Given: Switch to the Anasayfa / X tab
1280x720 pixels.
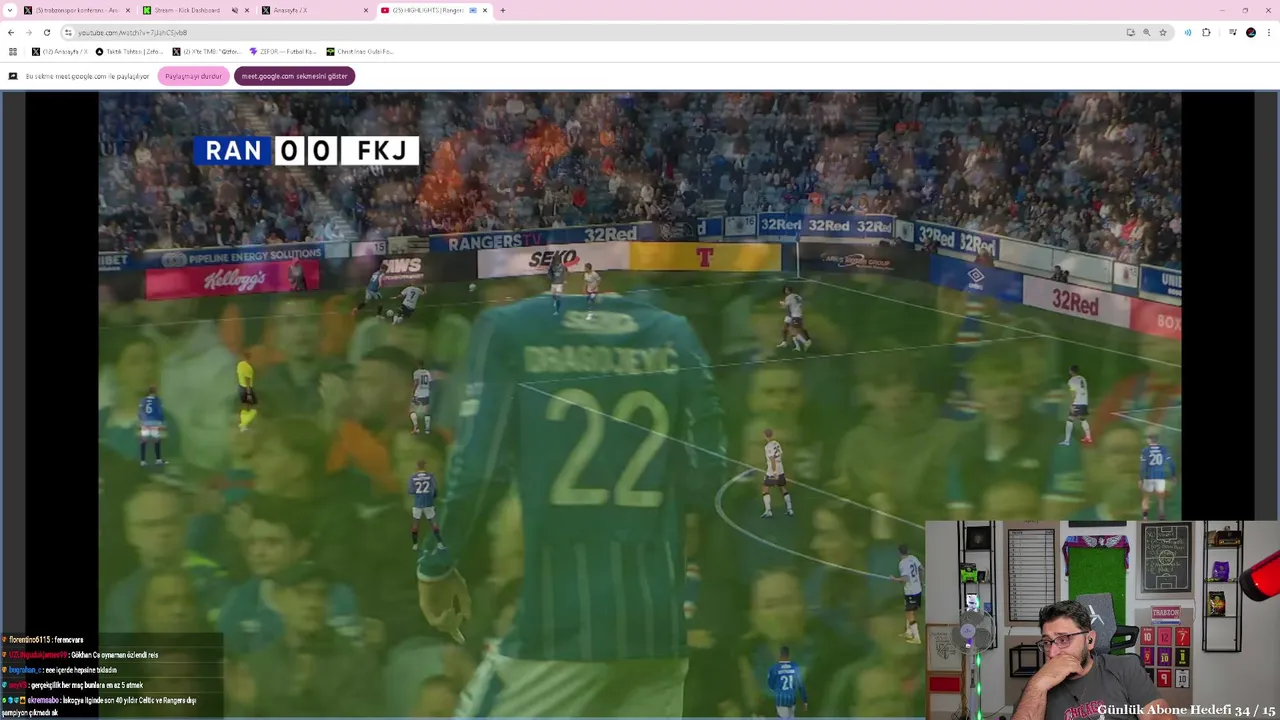Looking at the screenshot, I should [315, 10].
